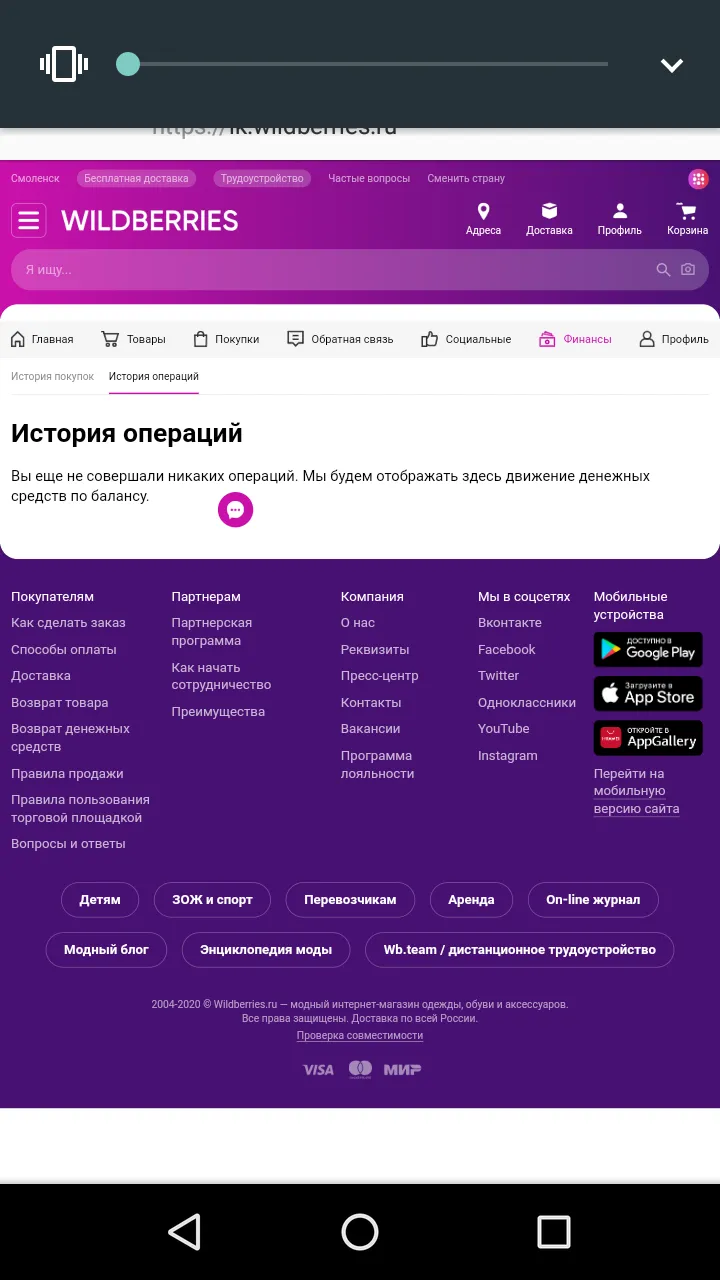
Task: Open the pink apps grid icon
Action: (x=698, y=179)
